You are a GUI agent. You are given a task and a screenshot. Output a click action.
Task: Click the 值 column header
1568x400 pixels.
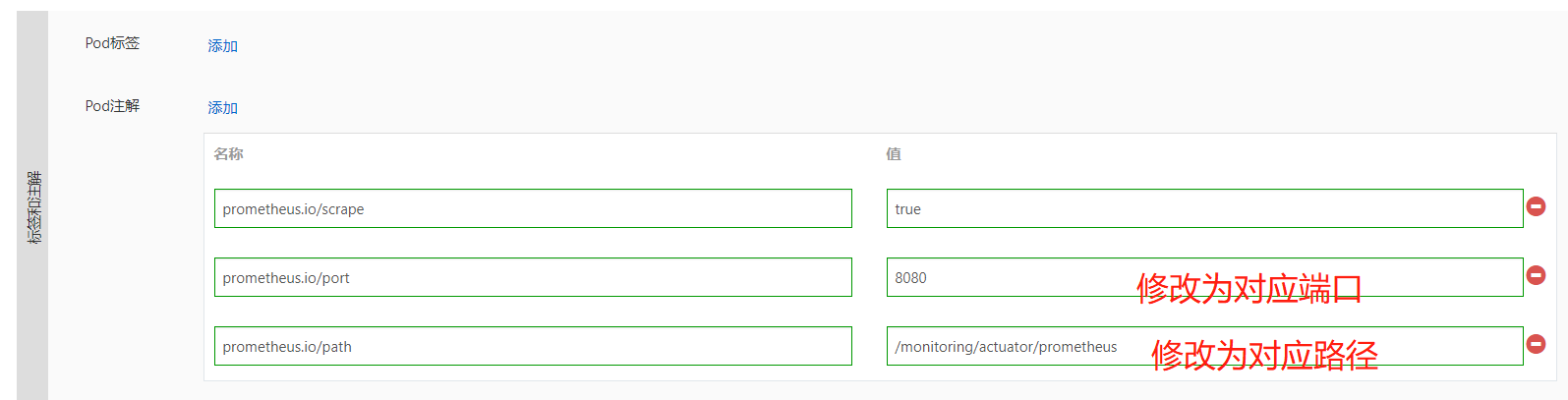(893, 154)
